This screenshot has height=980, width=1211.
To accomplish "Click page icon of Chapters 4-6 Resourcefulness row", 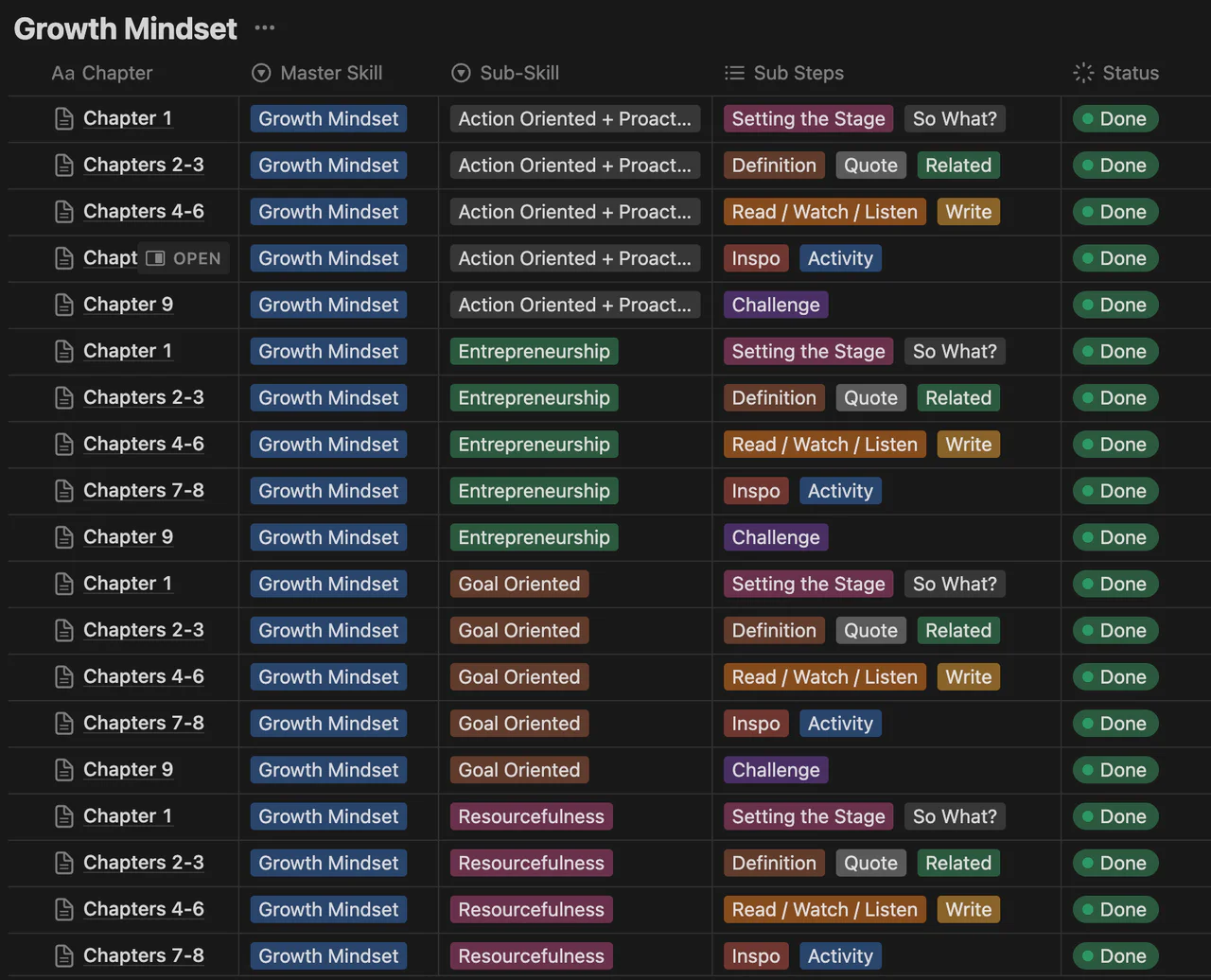I will [63, 909].
